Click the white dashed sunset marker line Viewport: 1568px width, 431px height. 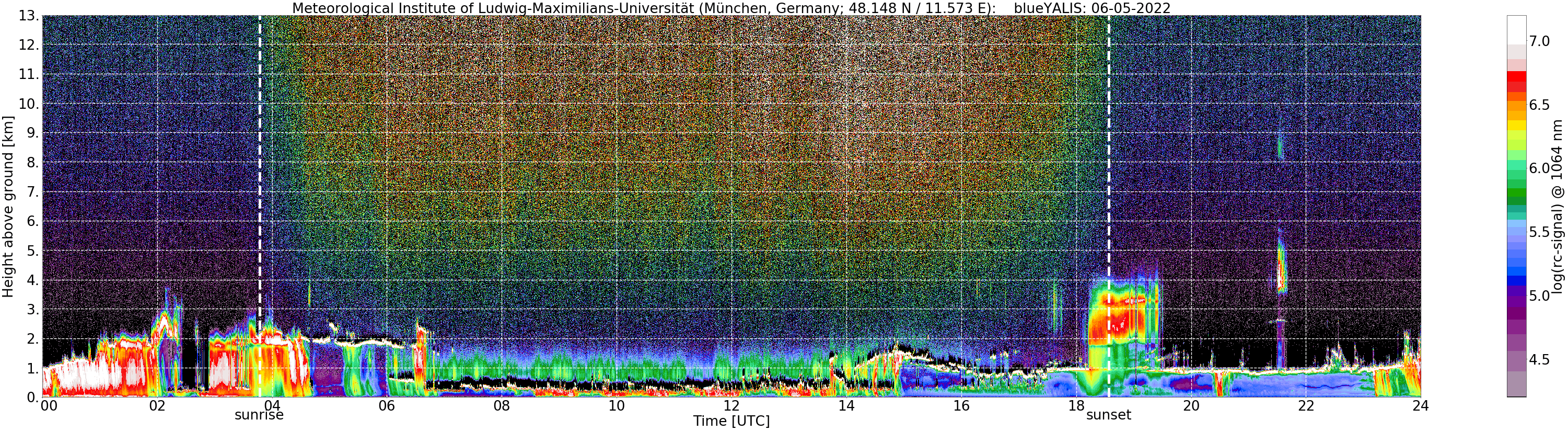[x=1108, y=206]
